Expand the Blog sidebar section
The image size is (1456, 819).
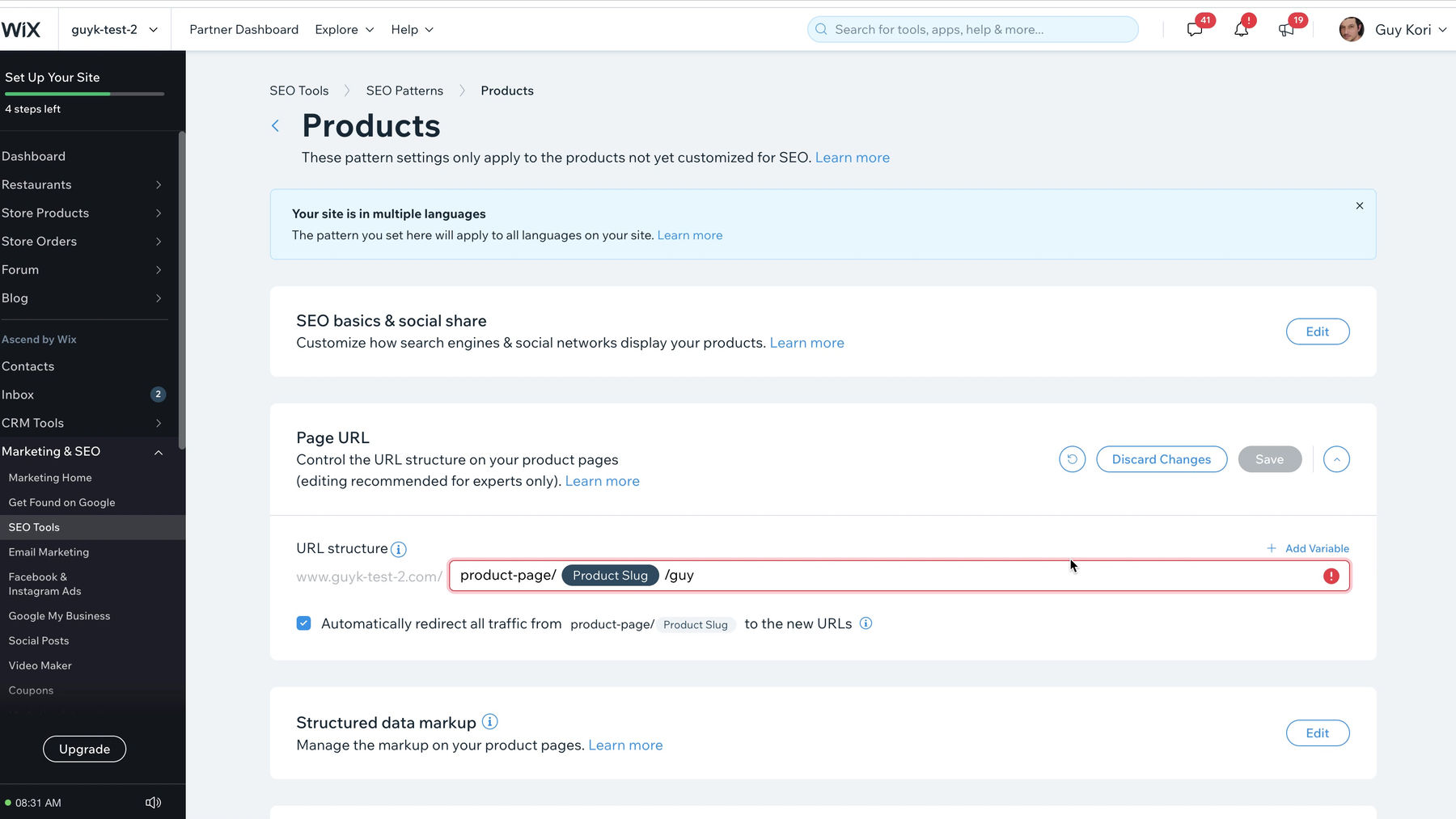(x=159, y=298)
